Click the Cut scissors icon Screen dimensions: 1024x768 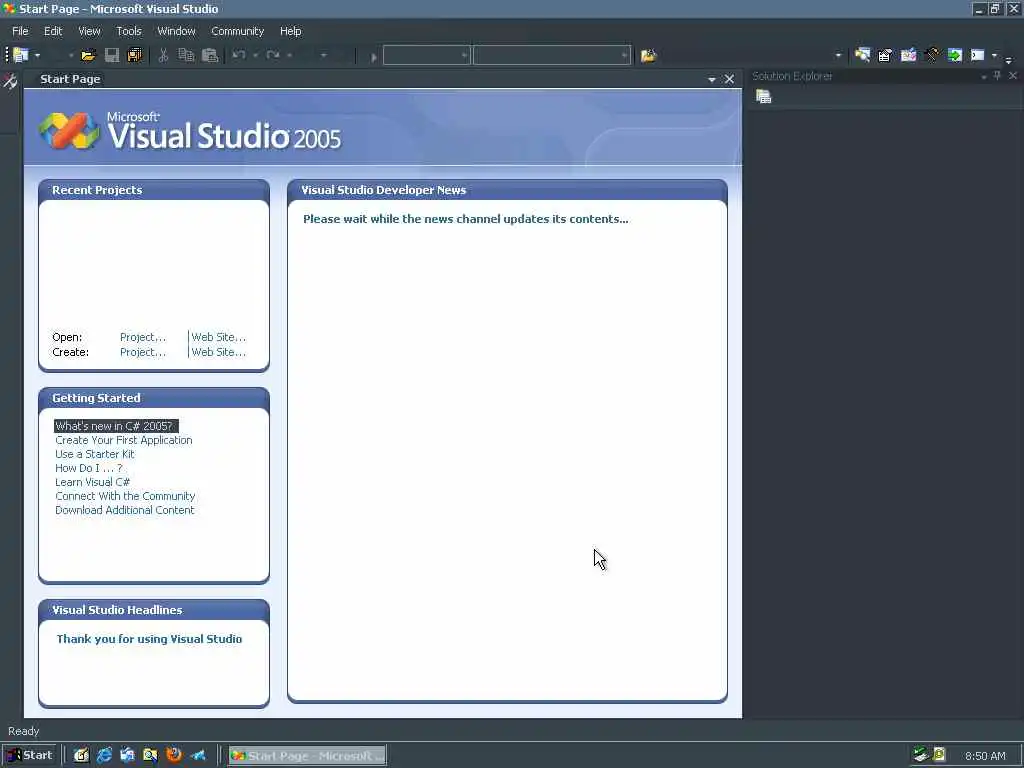pos(163,56)
